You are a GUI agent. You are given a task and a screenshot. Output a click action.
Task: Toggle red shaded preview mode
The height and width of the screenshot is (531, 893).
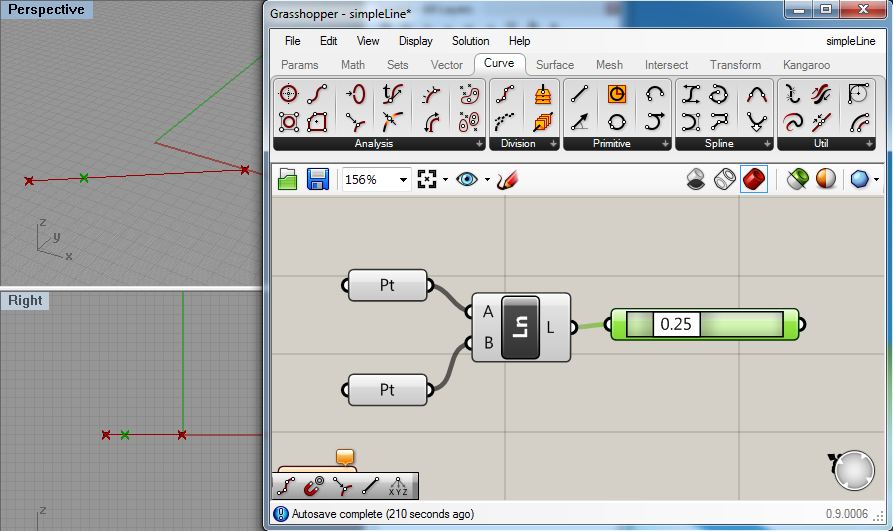click(x=754, y=179)
